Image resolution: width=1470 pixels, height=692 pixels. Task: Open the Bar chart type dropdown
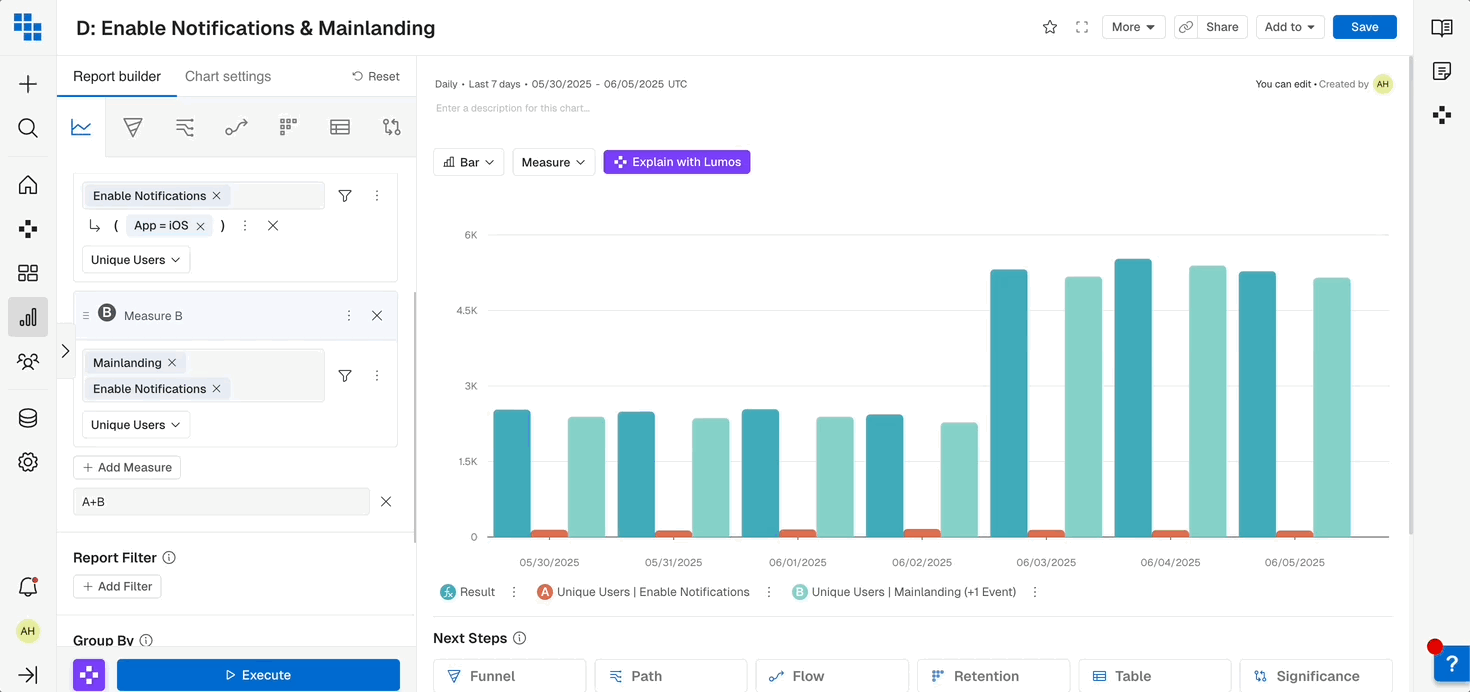[469, 162]
